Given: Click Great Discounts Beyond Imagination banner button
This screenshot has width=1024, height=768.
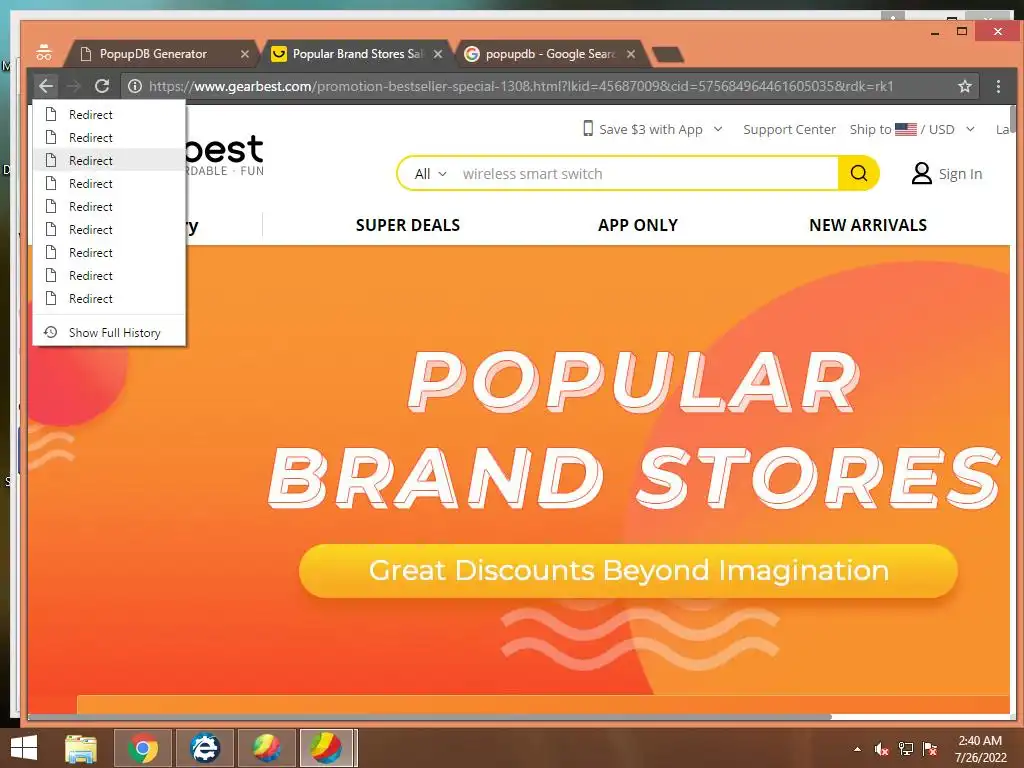Looking at the screenshot, I should [628, 571].
